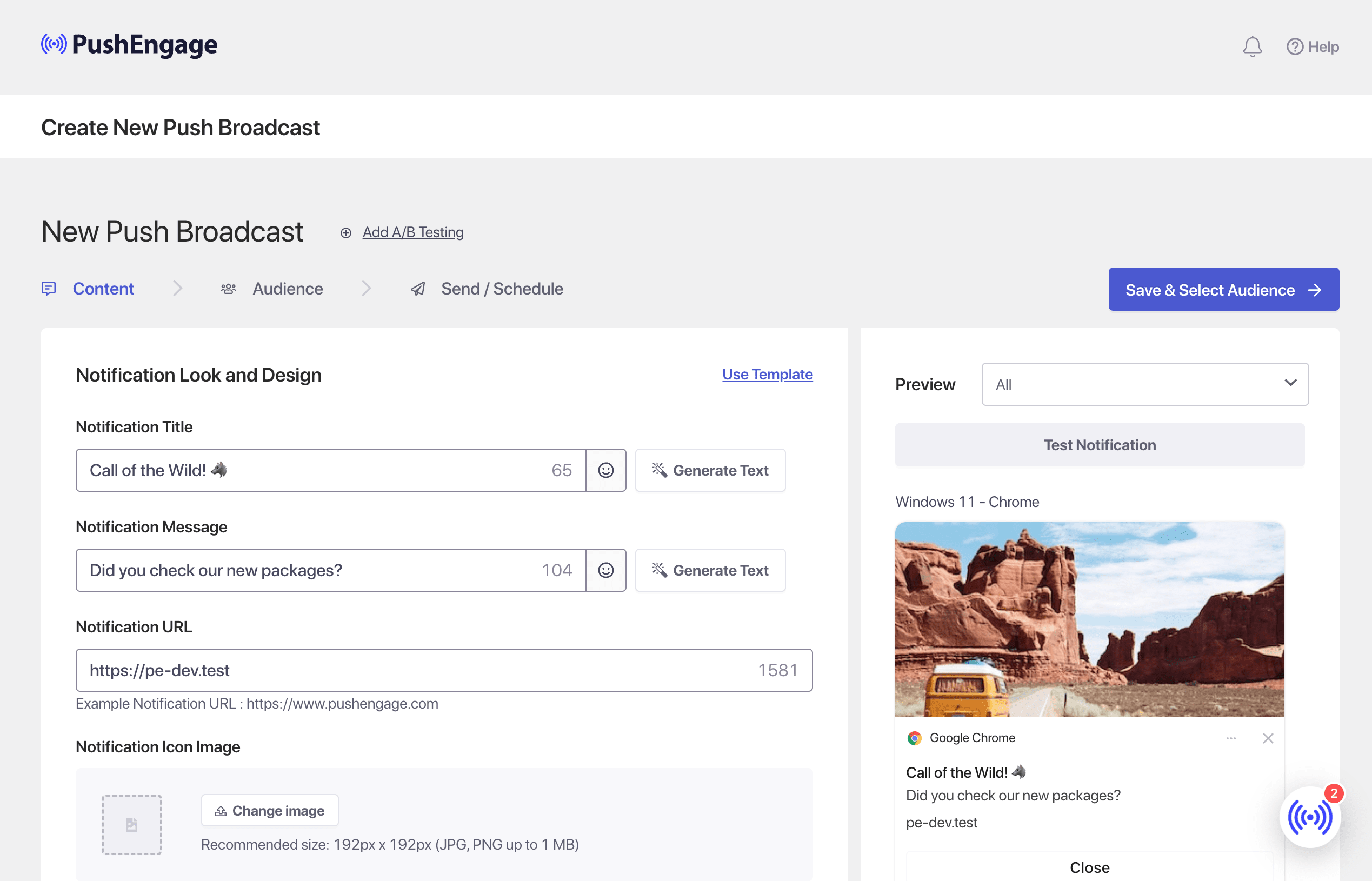Viewport: 1372px width, 881px height.
Task: Dismiss the preview notification with X icon
Action: 1267,738
